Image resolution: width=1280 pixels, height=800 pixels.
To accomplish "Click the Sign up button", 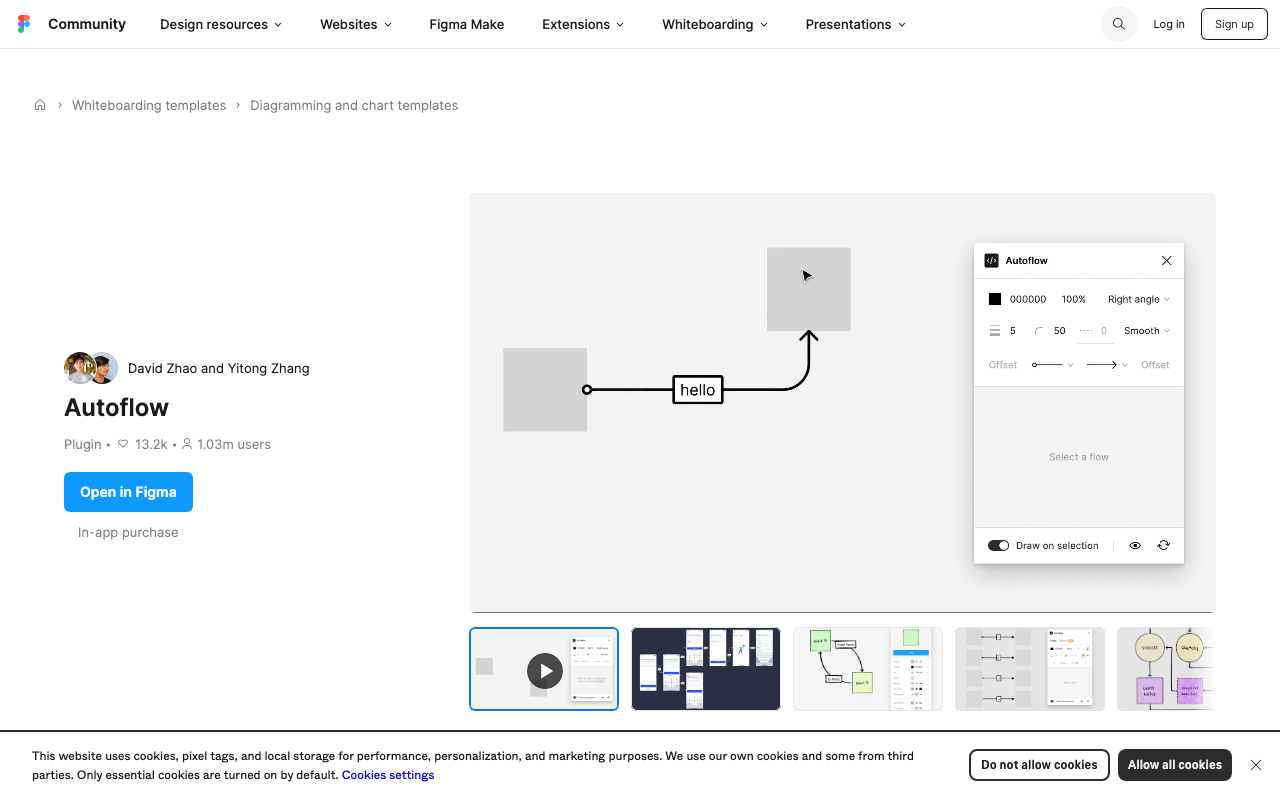I will 1234,24.
